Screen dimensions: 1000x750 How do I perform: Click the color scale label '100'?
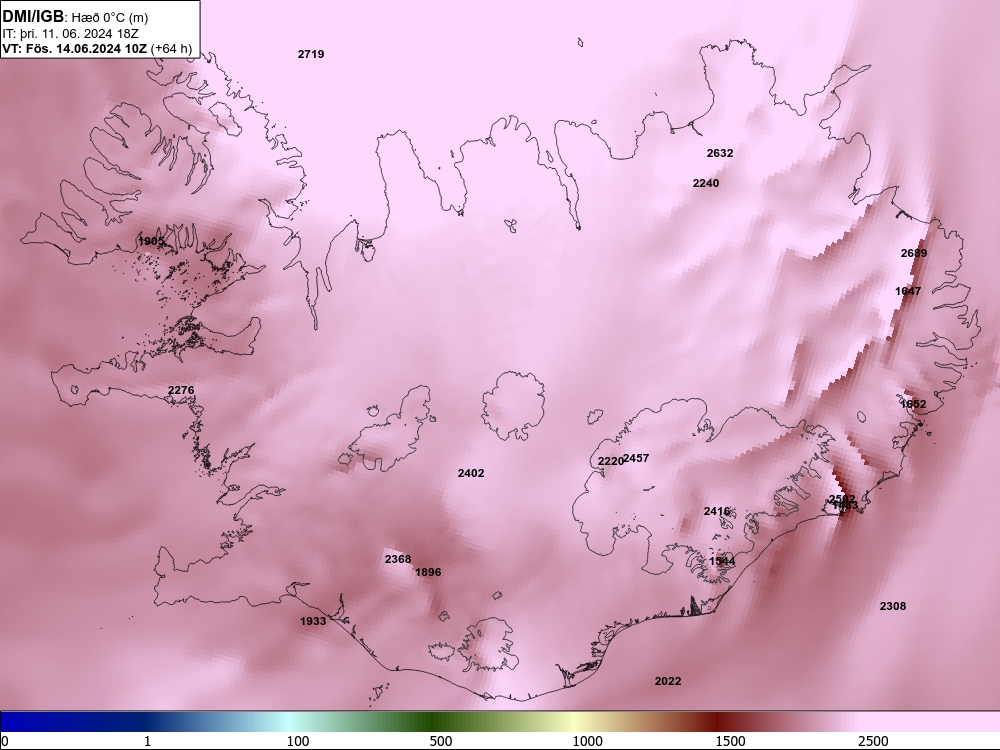[298, 741]
